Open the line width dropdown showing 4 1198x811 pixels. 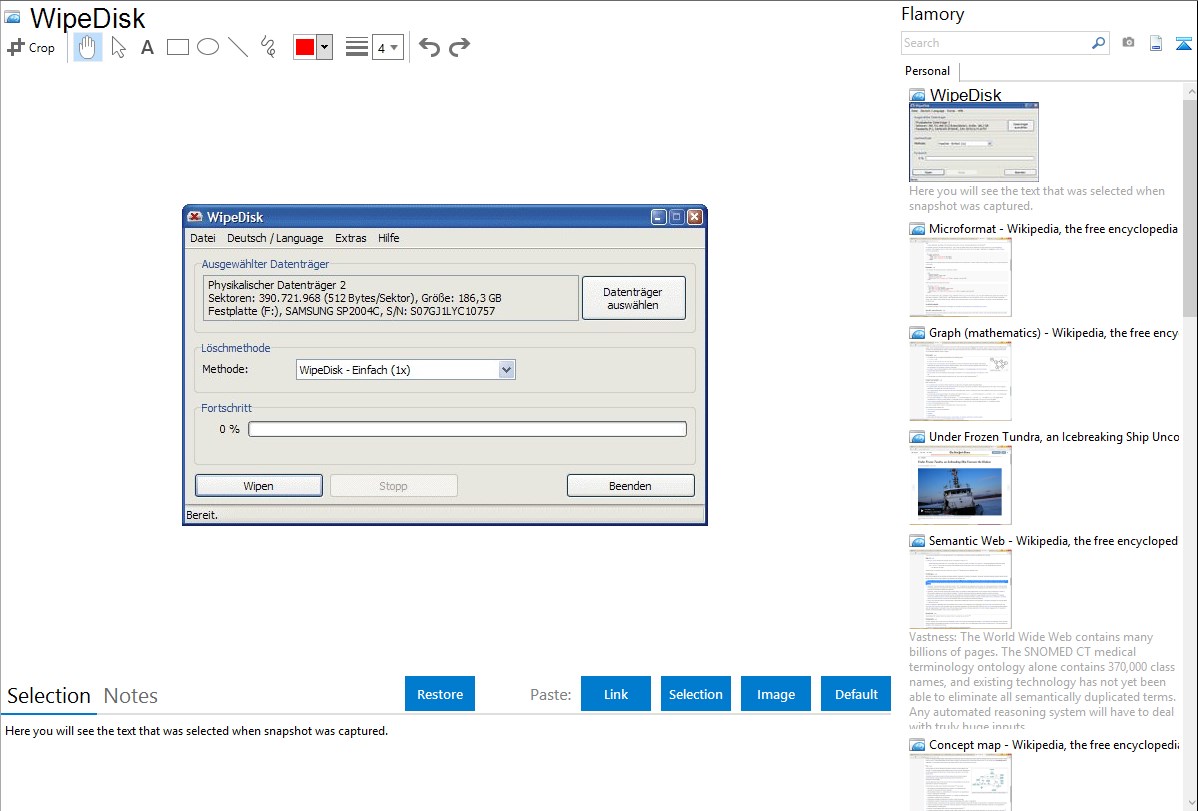pos(388,47)
